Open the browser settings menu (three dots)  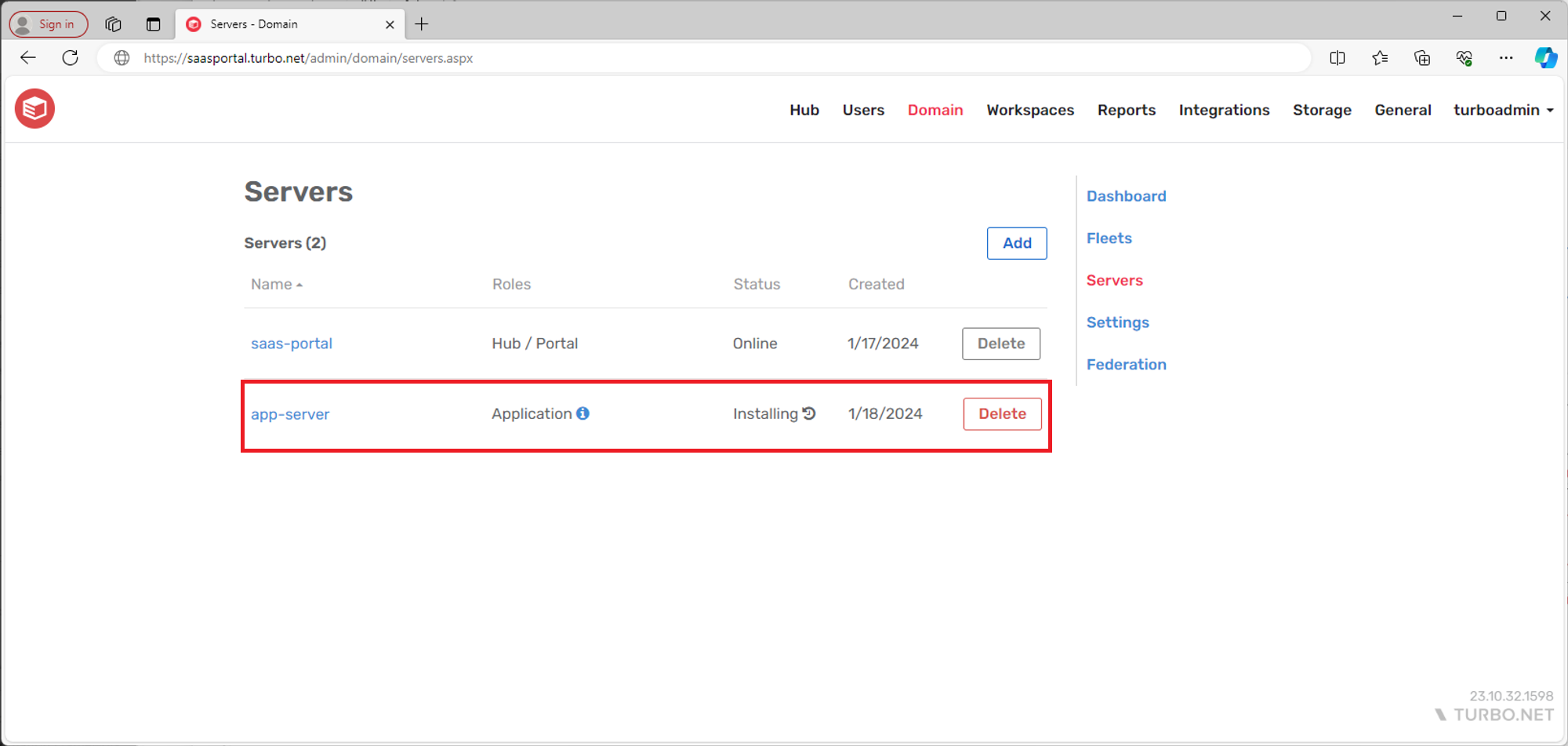pyautogui.click(x=1506, y=57)
